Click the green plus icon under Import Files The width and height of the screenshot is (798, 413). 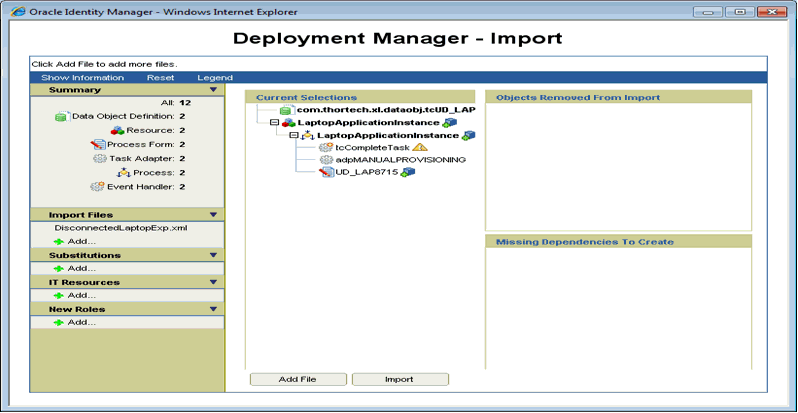click(59, 242)
